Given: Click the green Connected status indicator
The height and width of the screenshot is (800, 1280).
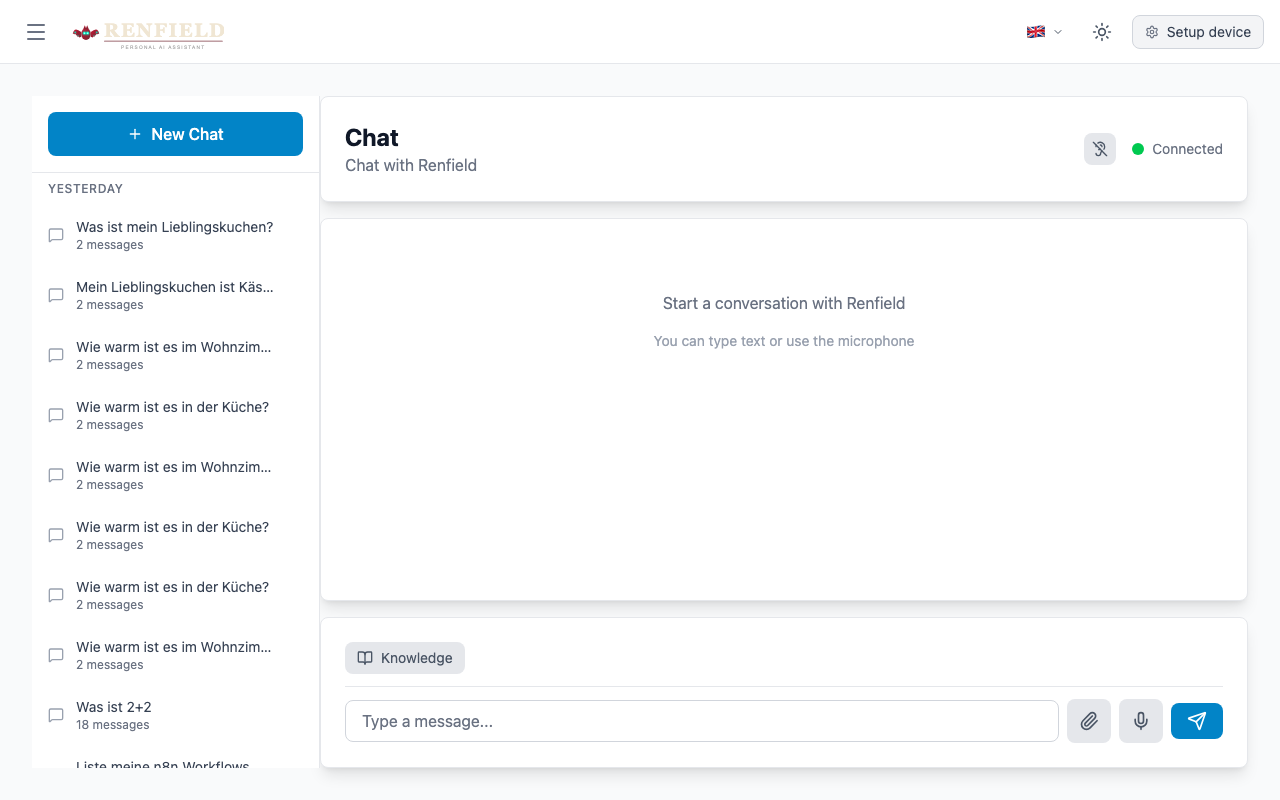Looking at the screenshot, I should point(1137,148).
